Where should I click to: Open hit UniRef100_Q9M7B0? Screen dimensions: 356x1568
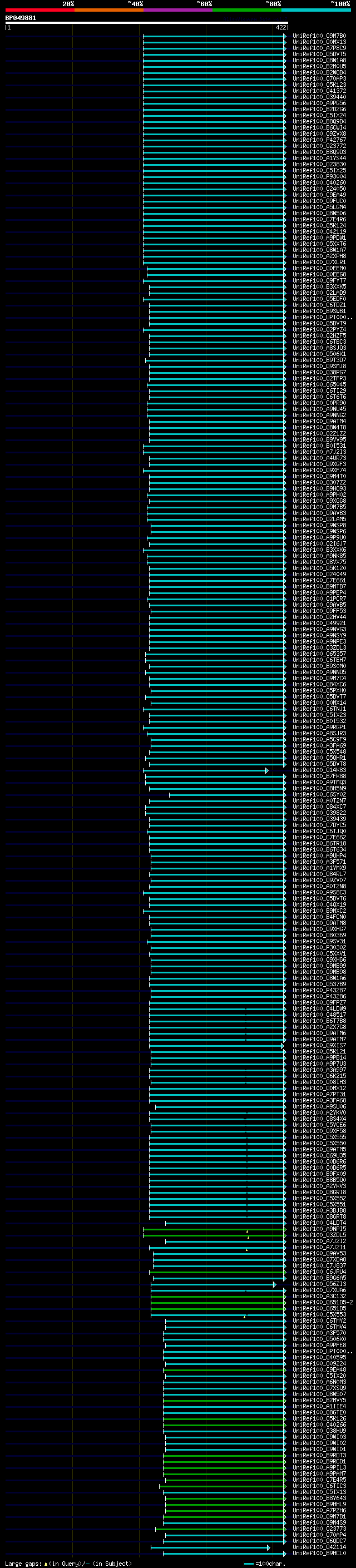pyautogui.click(x=319, y=36)
